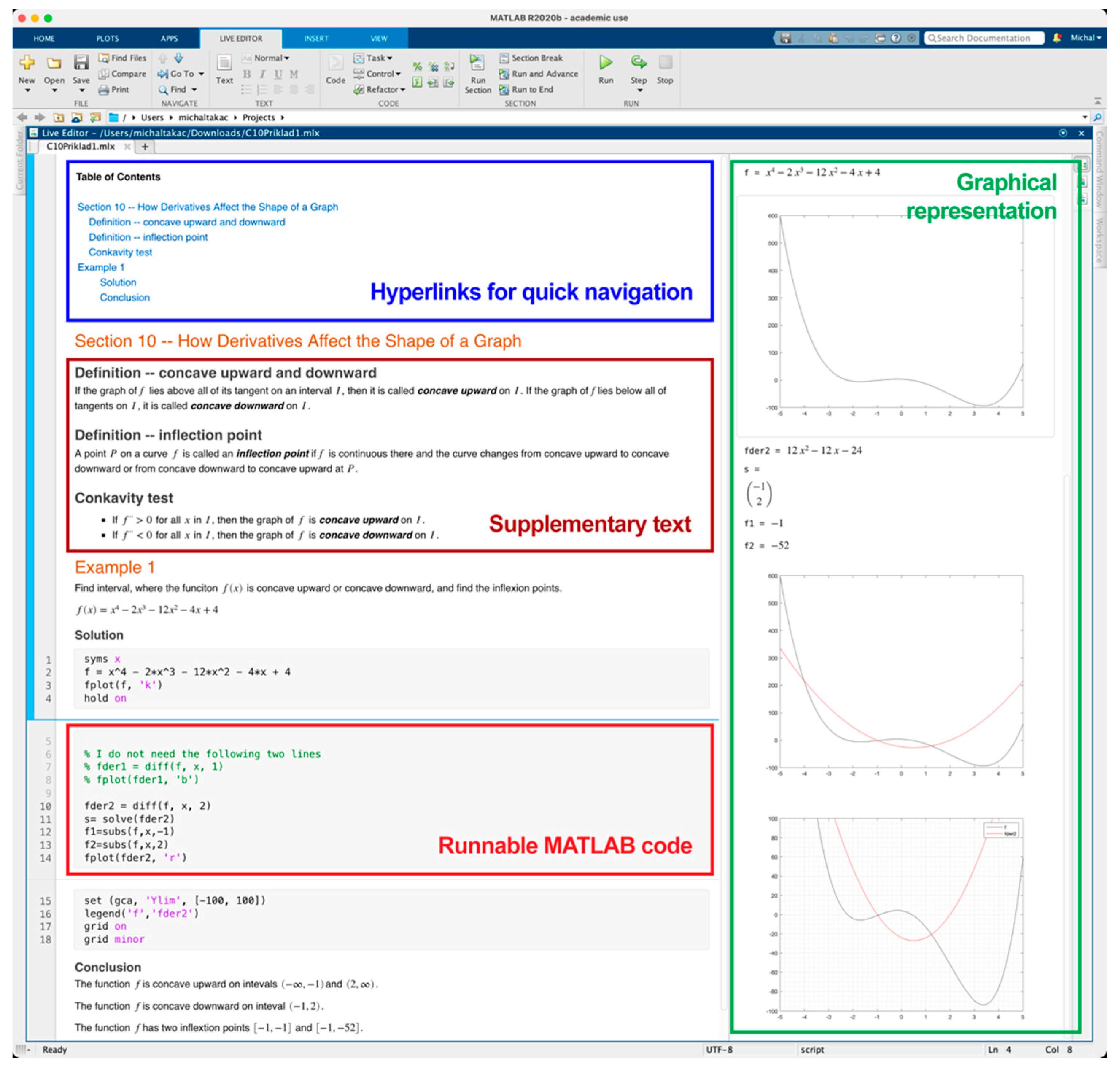This screenshot has width=1120, height=1069.
Task: Click the Save floppy disk icon
Action: [81, 63]
